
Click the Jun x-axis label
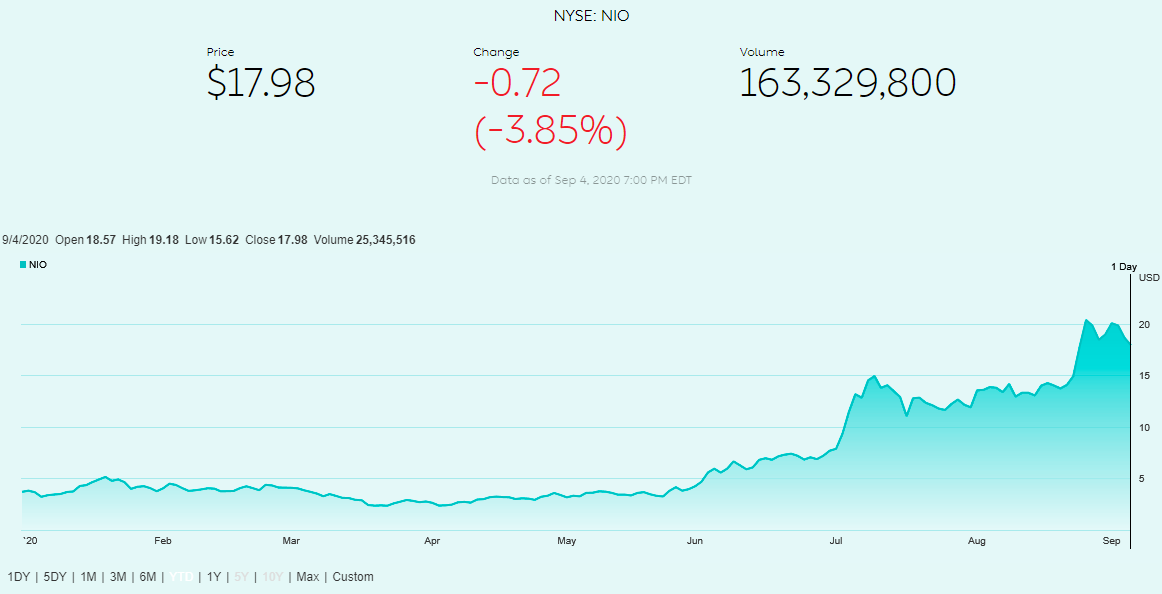coord(695,541)
